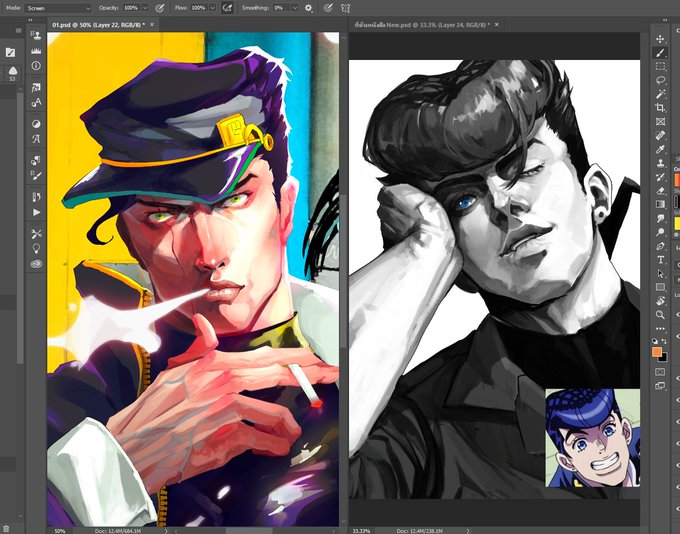Viewport: 680px width, 534px height.
Task: Select the Brush tool in right toolbar
Action: click(660, 53)
